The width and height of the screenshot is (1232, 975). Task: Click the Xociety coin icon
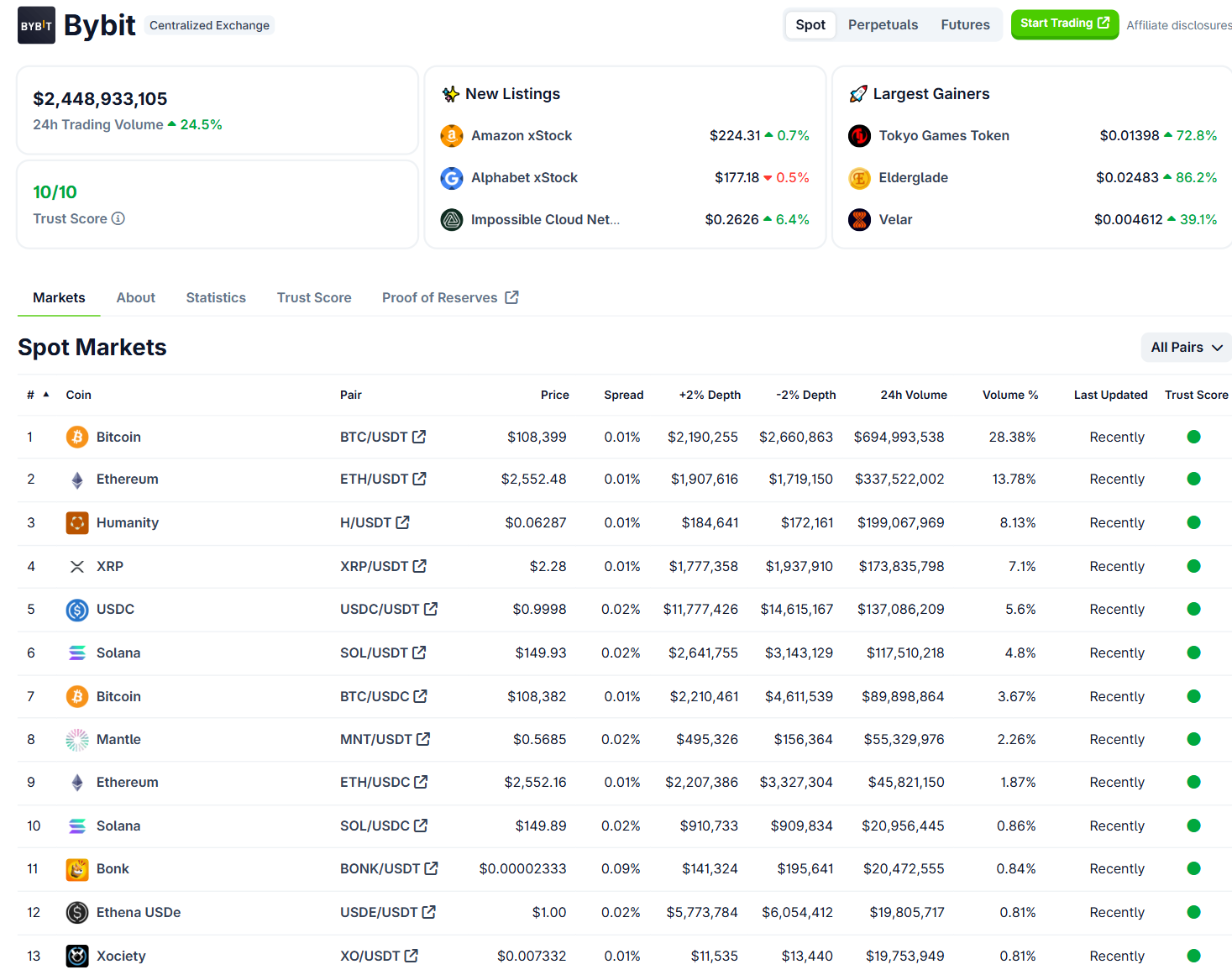tap(77, 956)
